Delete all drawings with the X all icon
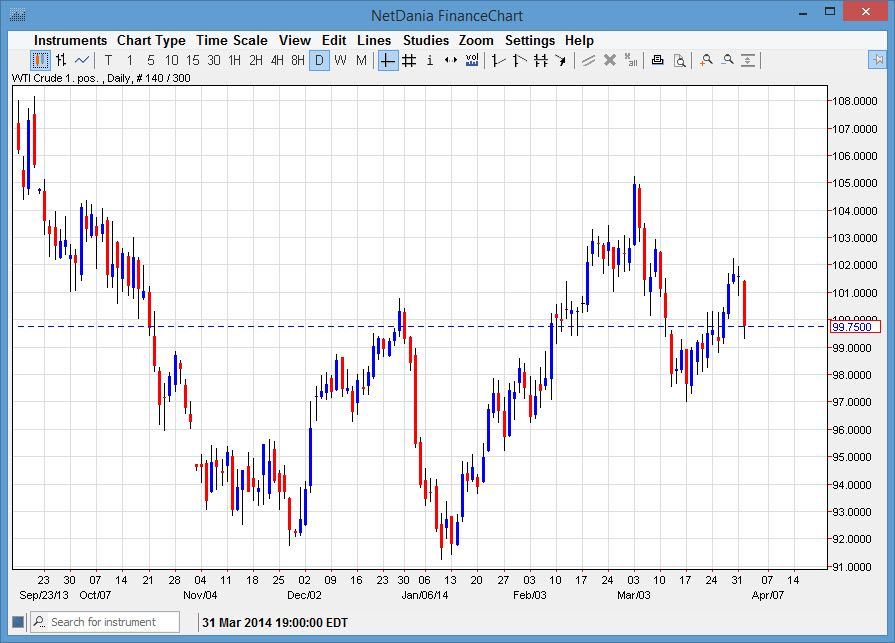This screenshot has width=895, height=643. pyautogui.click(x=630, y=61)
